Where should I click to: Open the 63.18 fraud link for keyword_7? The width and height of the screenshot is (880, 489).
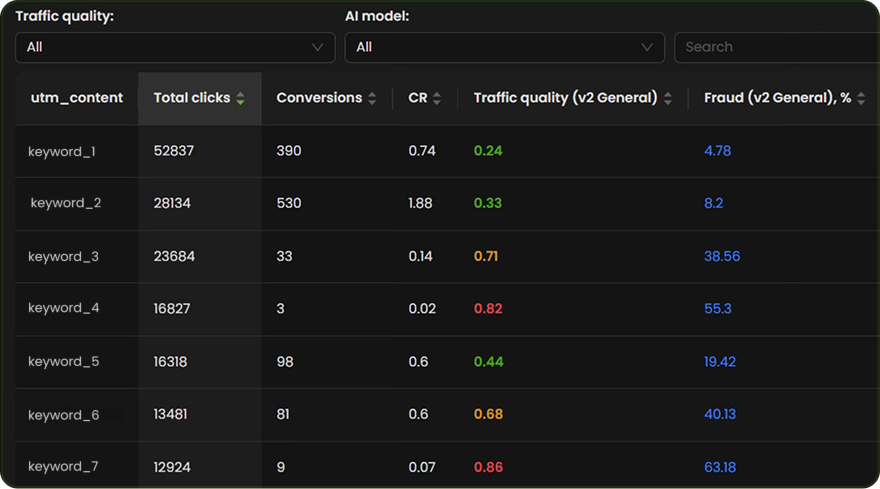[720, 467]
